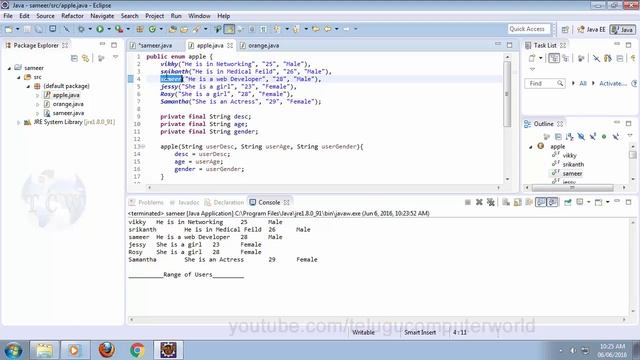Toggle Show Console When Standard Error Changes
This screenshot has width=640, height=360.
click(553, 202)
